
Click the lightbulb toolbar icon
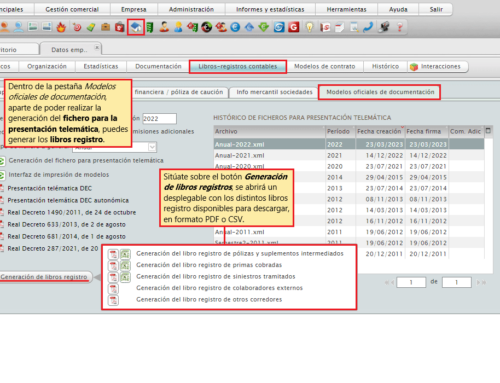click(x=310, y=27)
